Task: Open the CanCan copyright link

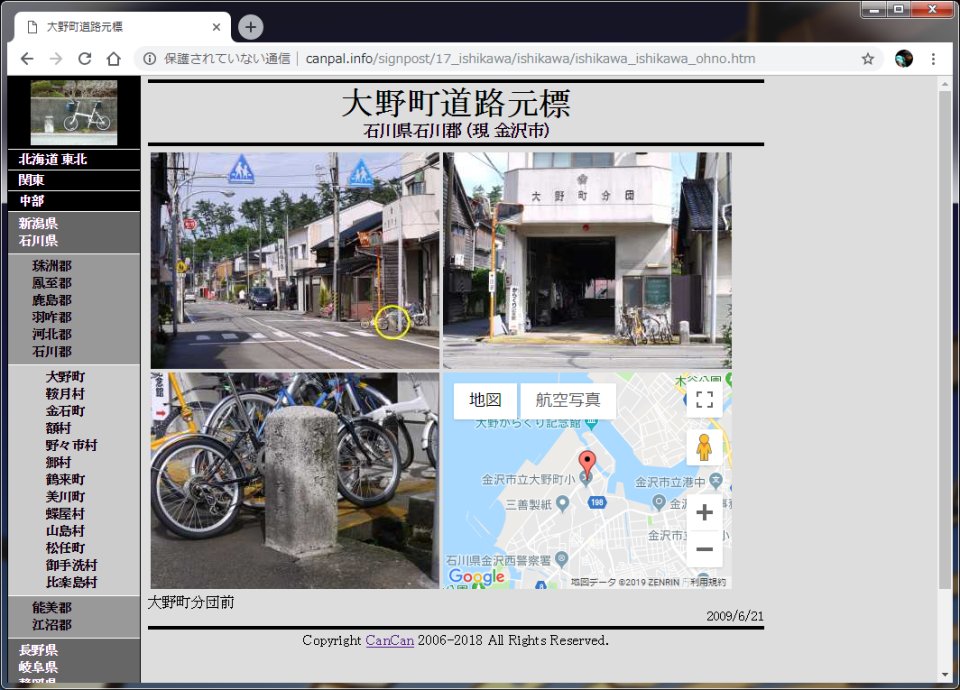Action: pyautogui.click(x=389, y=640)
